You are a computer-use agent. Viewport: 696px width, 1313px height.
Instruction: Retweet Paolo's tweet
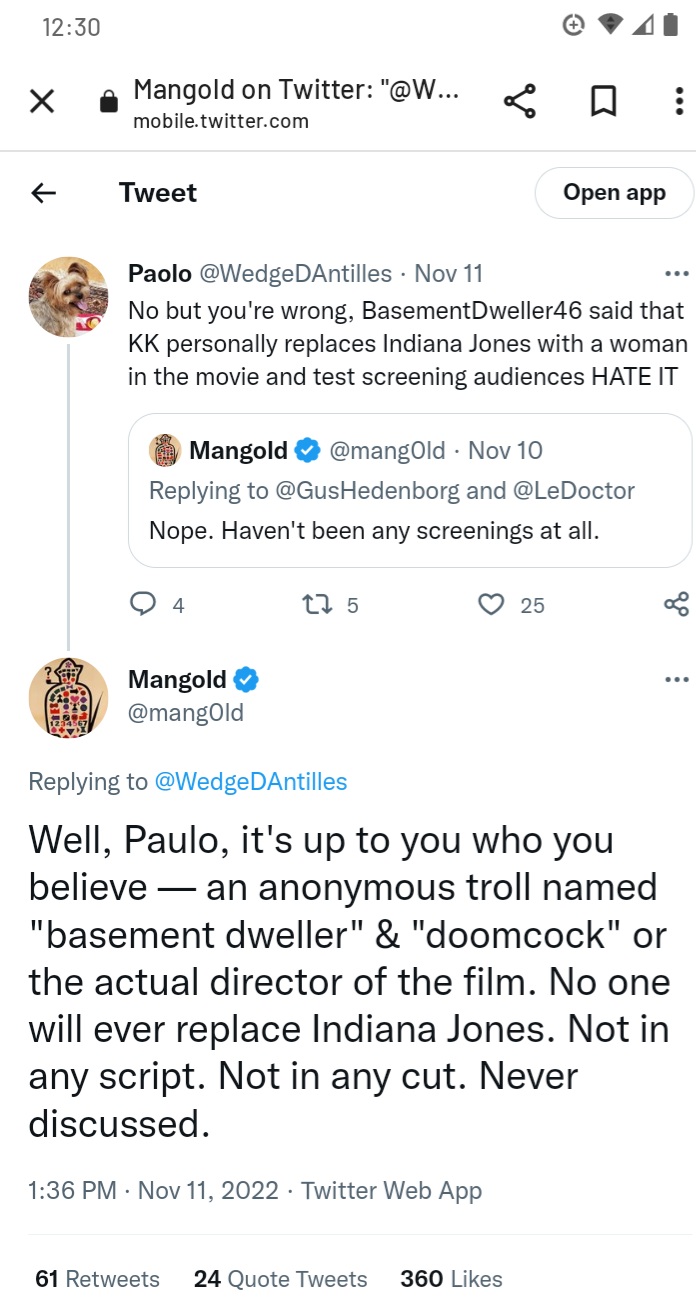pyautogui.click(x=316, y=604)
